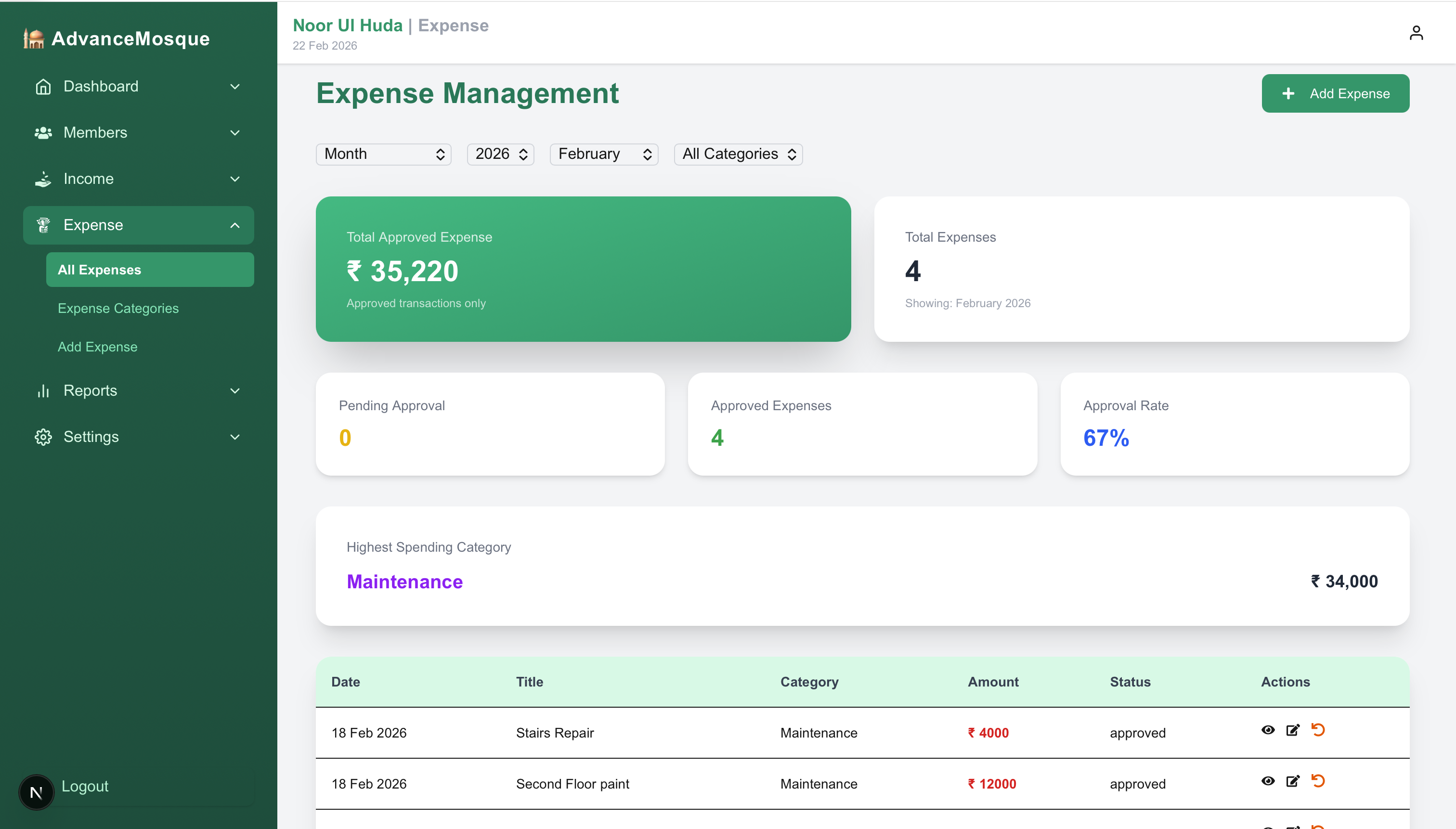
Task: Click the N avatar icon beside Logout
Action: tap(36, 792)
